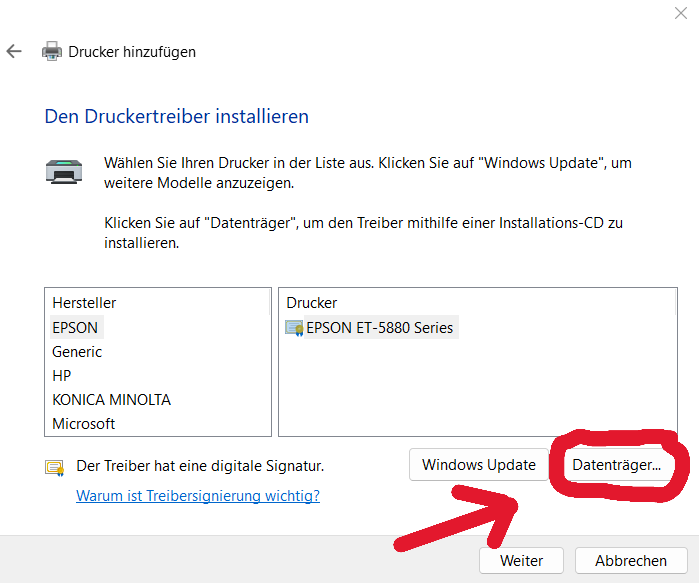This screenshot has width=699, height=583.
Task: Close the add printer dialog
Action: [x=680, y=12]
